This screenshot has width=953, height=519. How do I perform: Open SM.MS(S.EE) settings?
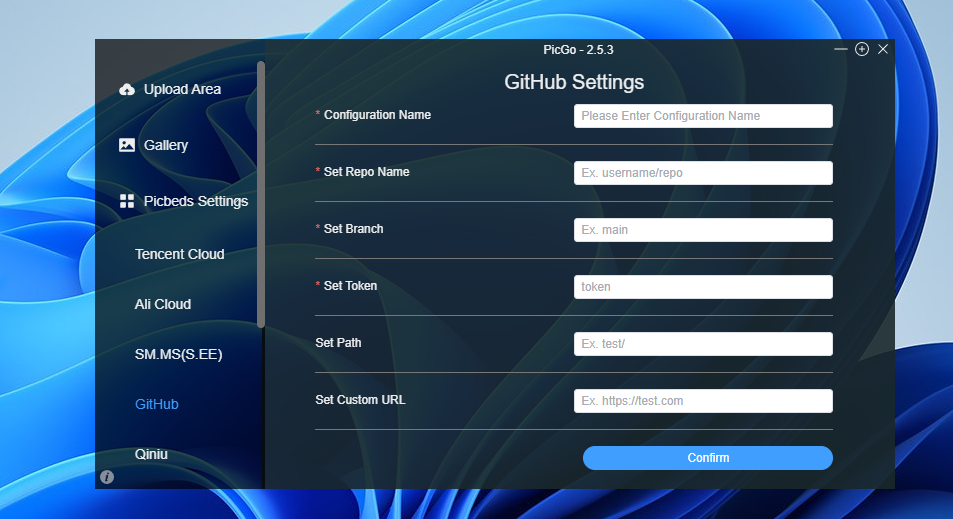coord(178,354)
